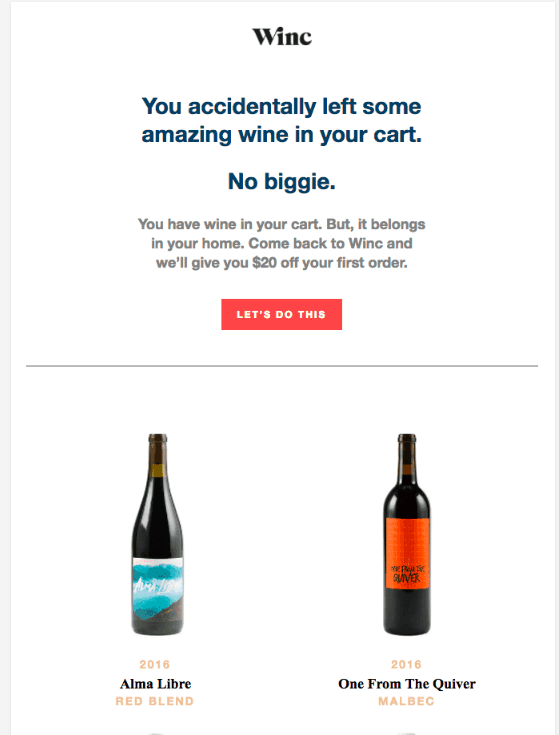559x735 pixels.
Task: Click the Winc logo at top
Action: (282, 37)
